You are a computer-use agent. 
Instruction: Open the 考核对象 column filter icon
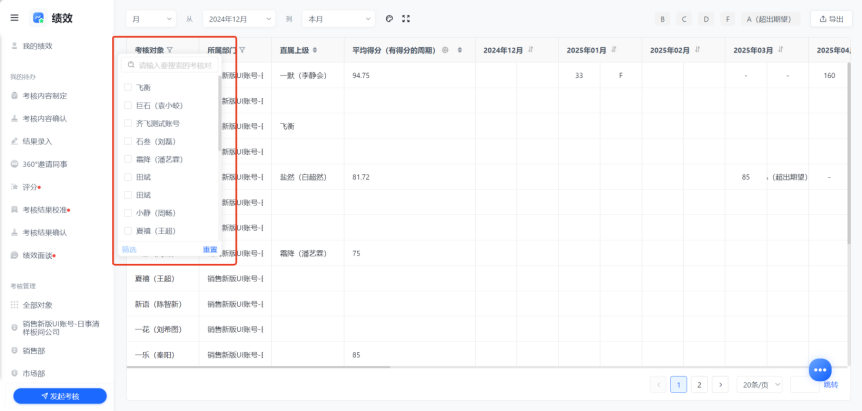point(170,50)
